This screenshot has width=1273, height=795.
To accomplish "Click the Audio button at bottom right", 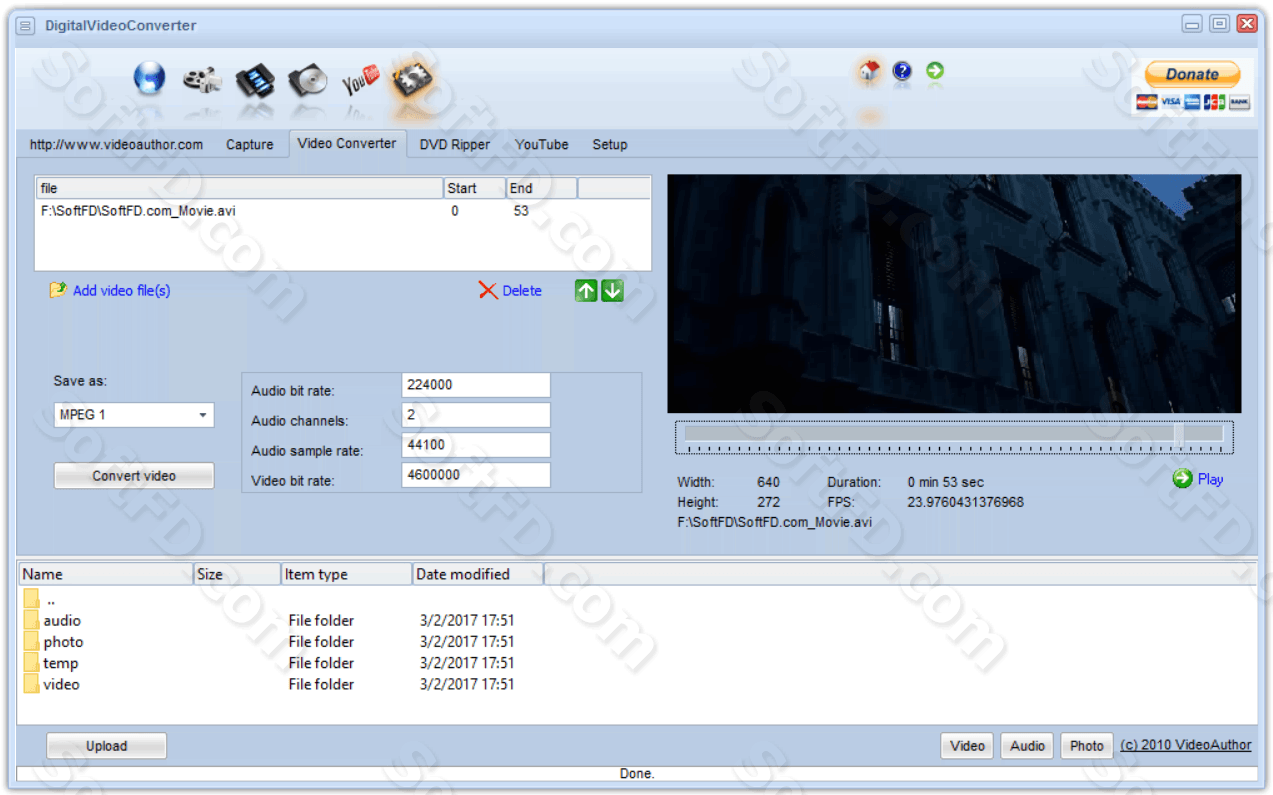I will click(x=1027, y=746).
